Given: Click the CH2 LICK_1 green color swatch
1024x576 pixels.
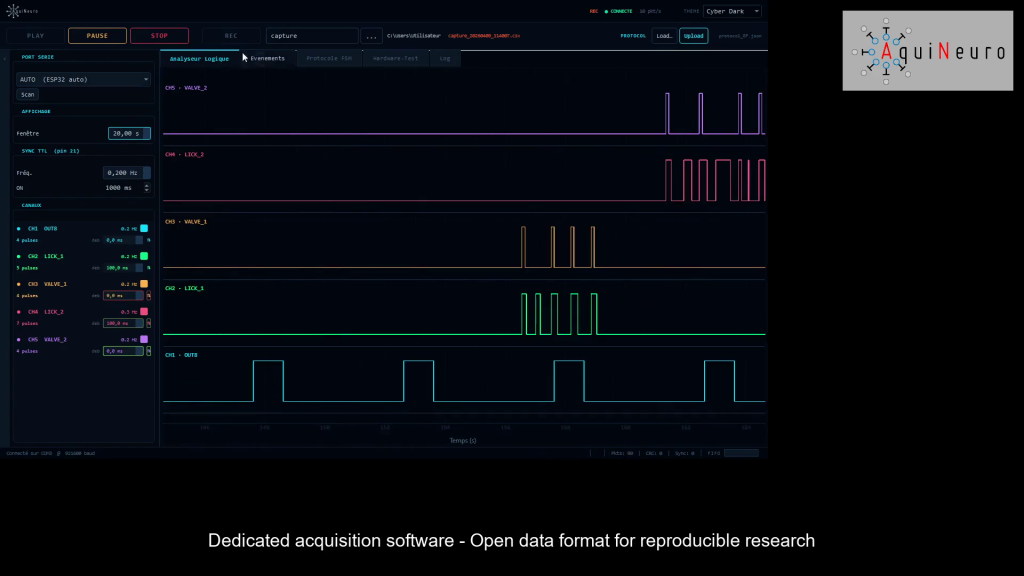Looking at the screenshot, I should (144, 256).
